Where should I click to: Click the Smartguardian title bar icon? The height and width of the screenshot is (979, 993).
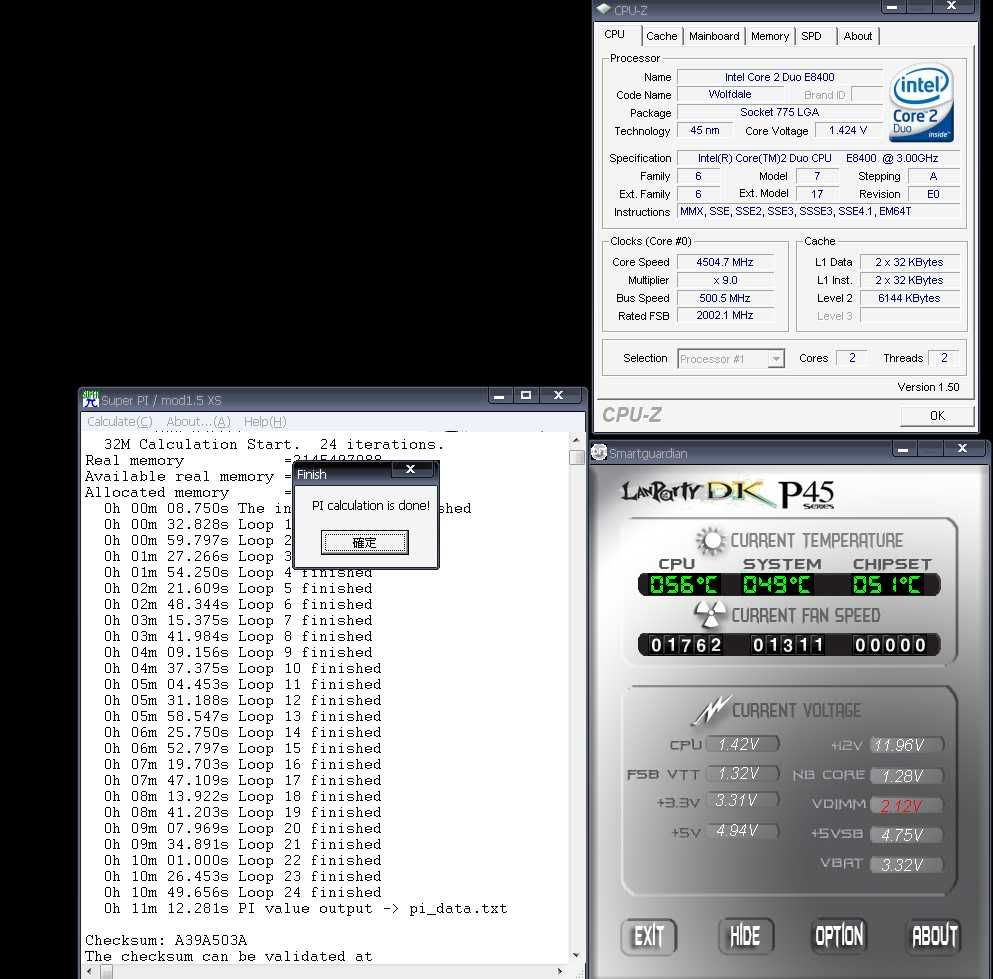click(x=598, y=452)
